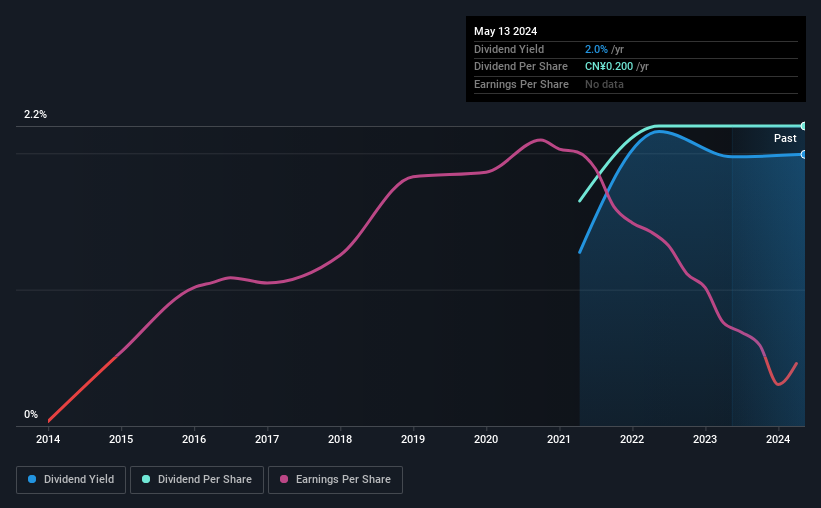821x508 pixels.
Task: Click the pink Earnings Per Share legend dot
Action: click(x=284, y=479)
